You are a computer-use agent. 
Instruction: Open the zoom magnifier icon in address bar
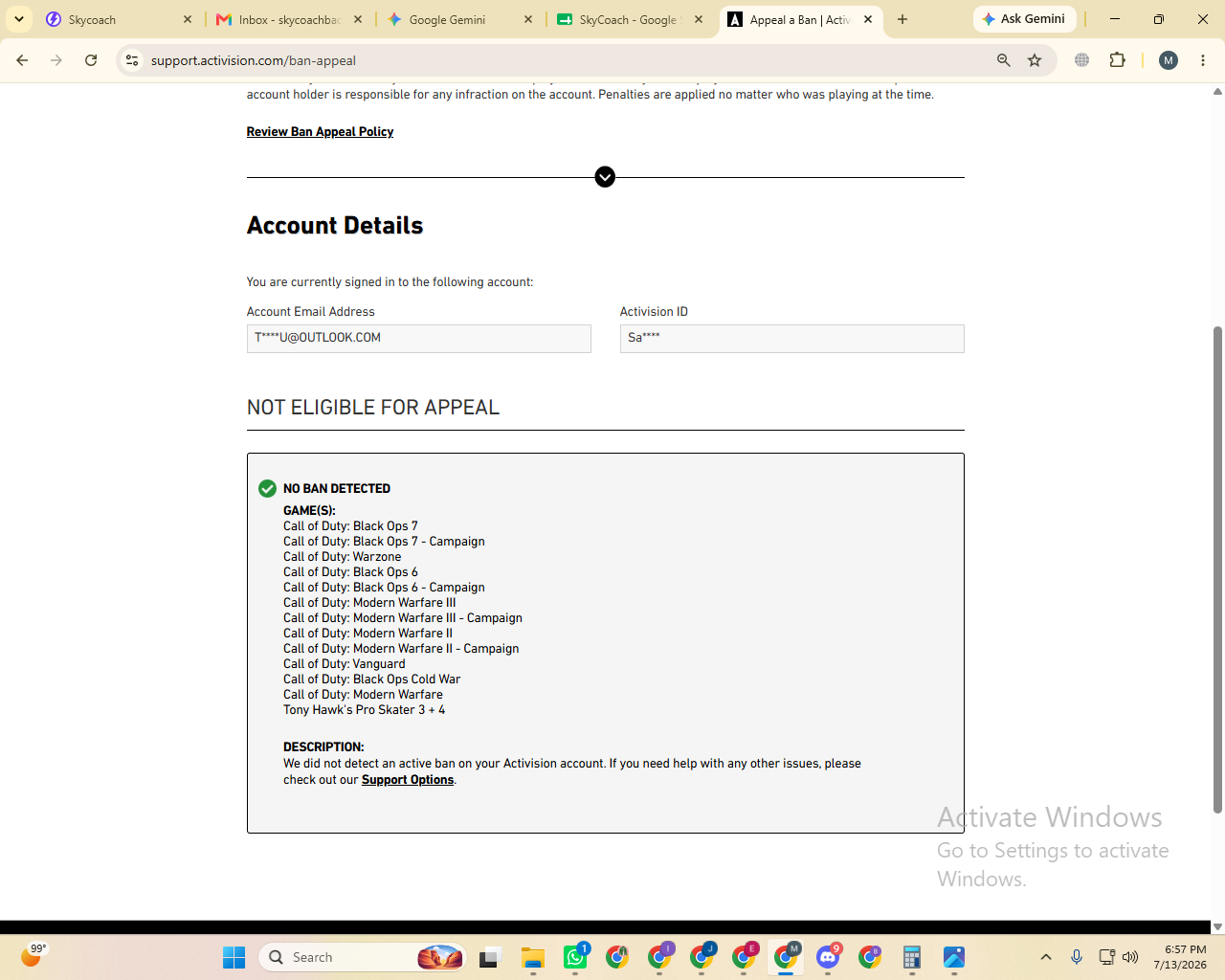click(x=1004, y=60)
